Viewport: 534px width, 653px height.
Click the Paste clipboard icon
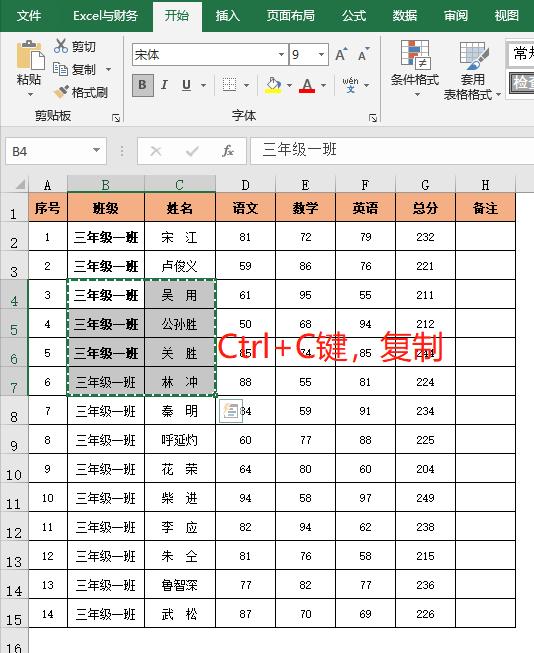coord(30,55)
